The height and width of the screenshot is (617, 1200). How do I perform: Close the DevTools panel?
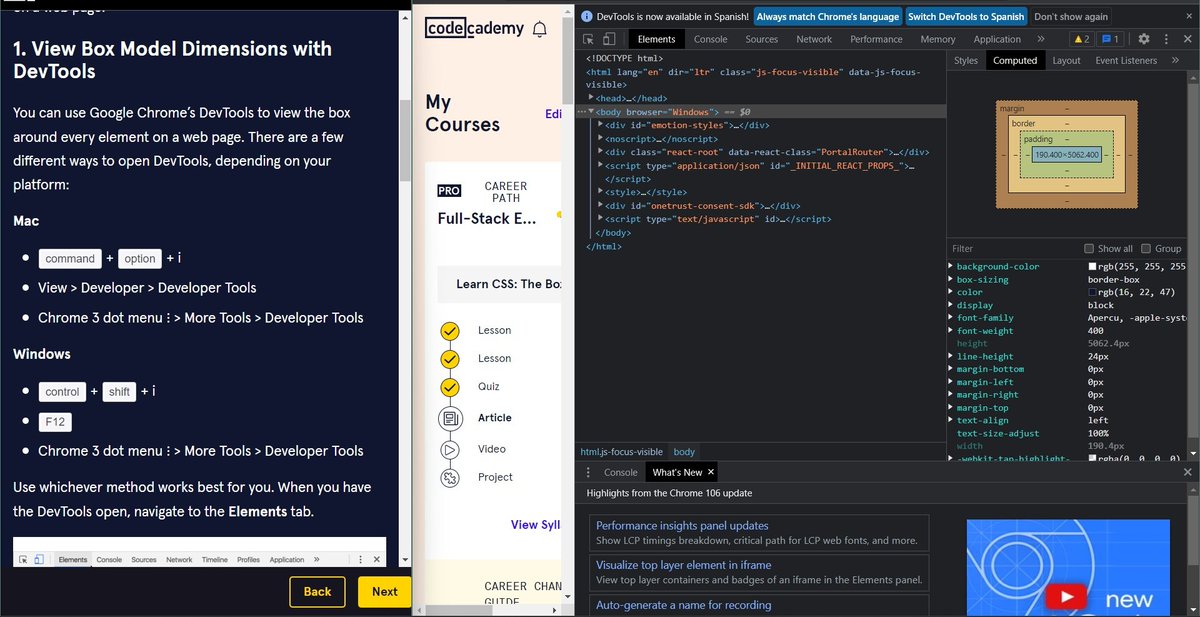pos(1187,39)
